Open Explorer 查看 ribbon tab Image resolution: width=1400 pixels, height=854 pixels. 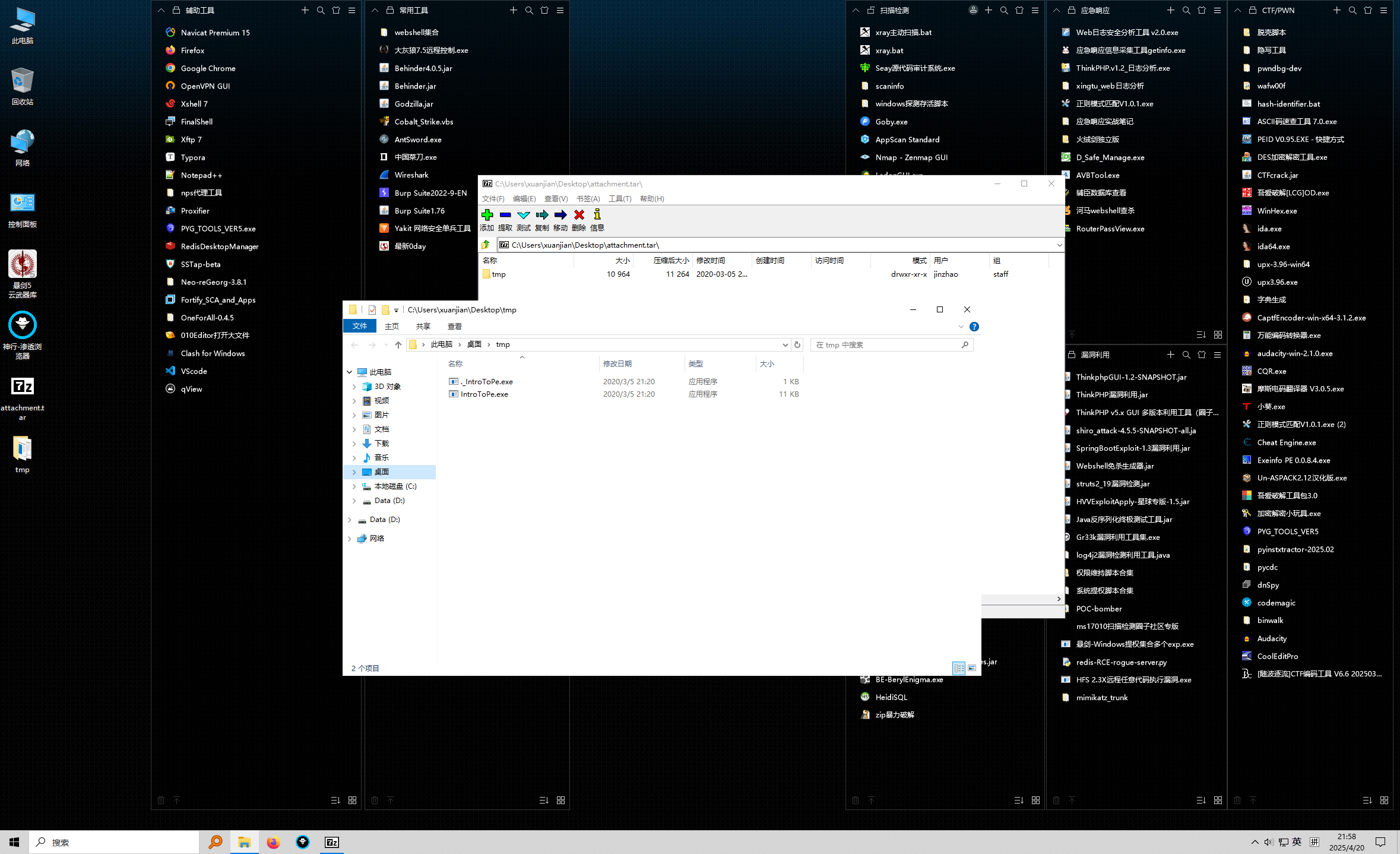pos(455,326)
